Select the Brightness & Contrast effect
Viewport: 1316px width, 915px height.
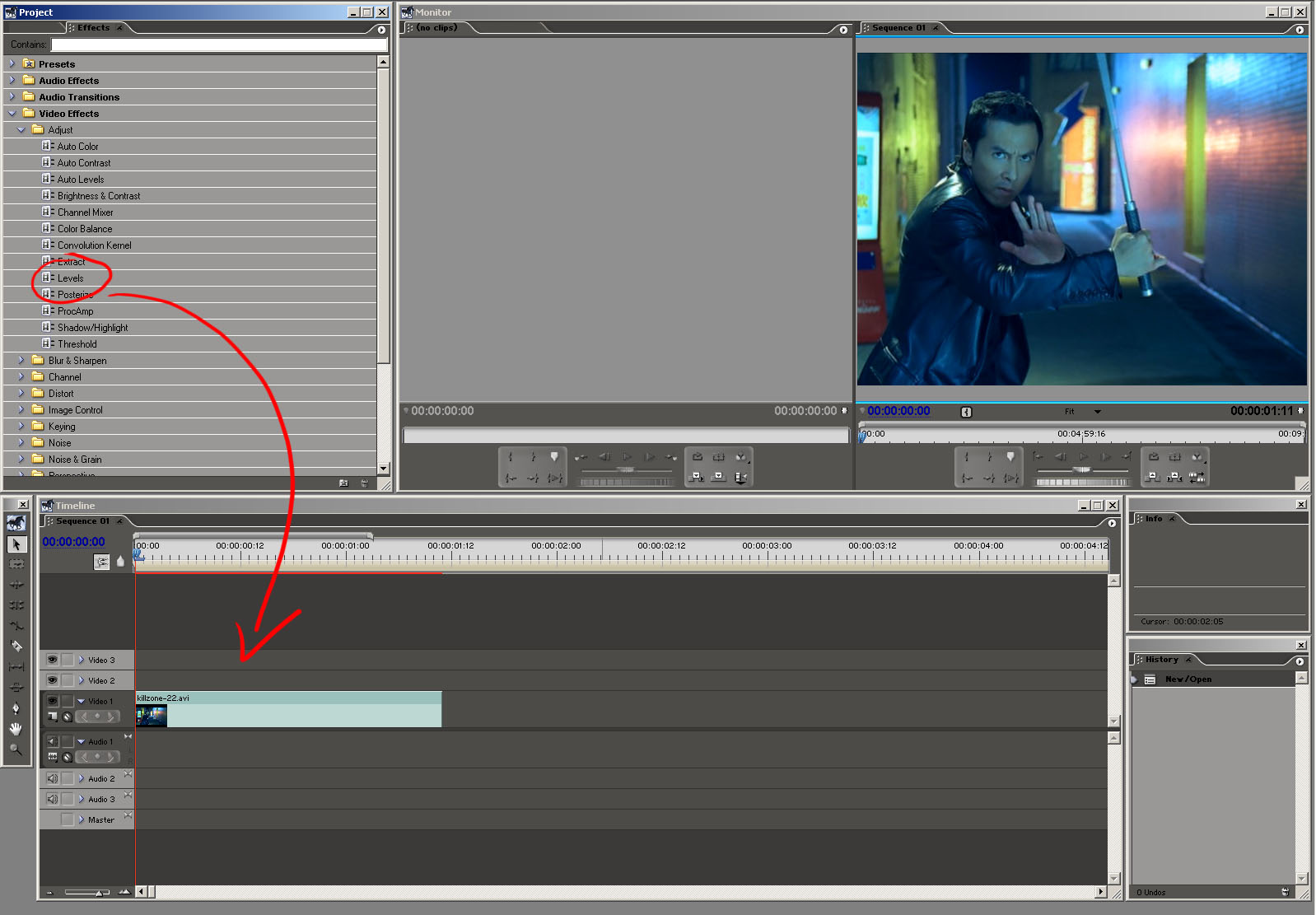pos(99,196)
